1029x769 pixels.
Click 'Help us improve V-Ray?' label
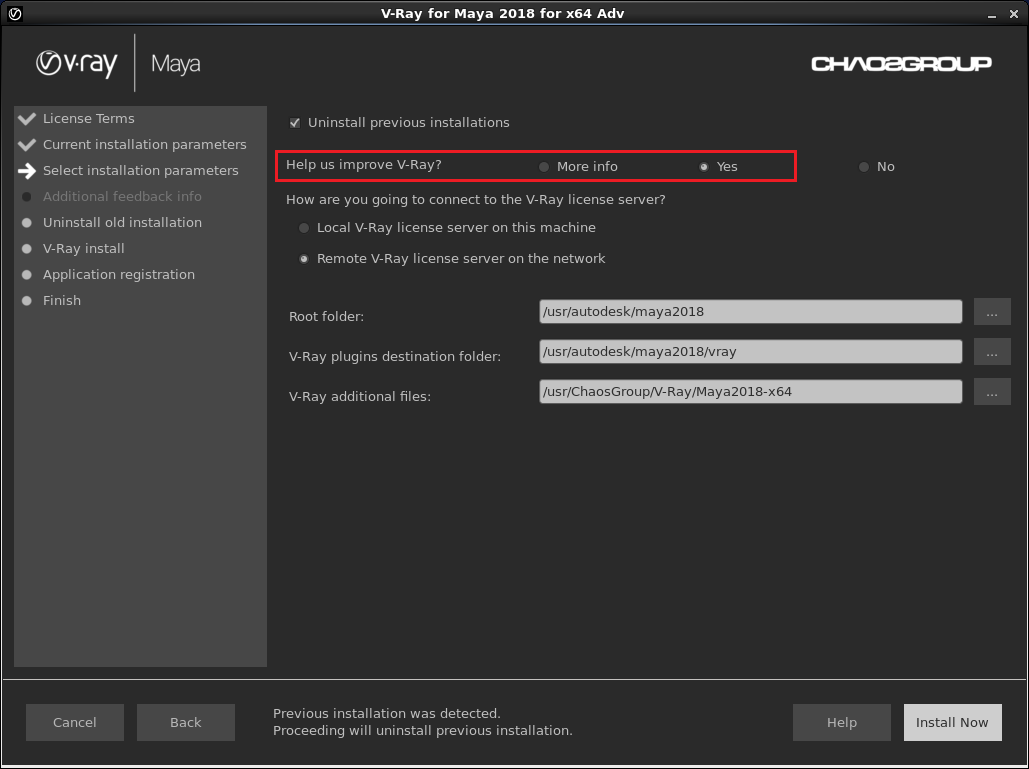click(x=364, y=165)
